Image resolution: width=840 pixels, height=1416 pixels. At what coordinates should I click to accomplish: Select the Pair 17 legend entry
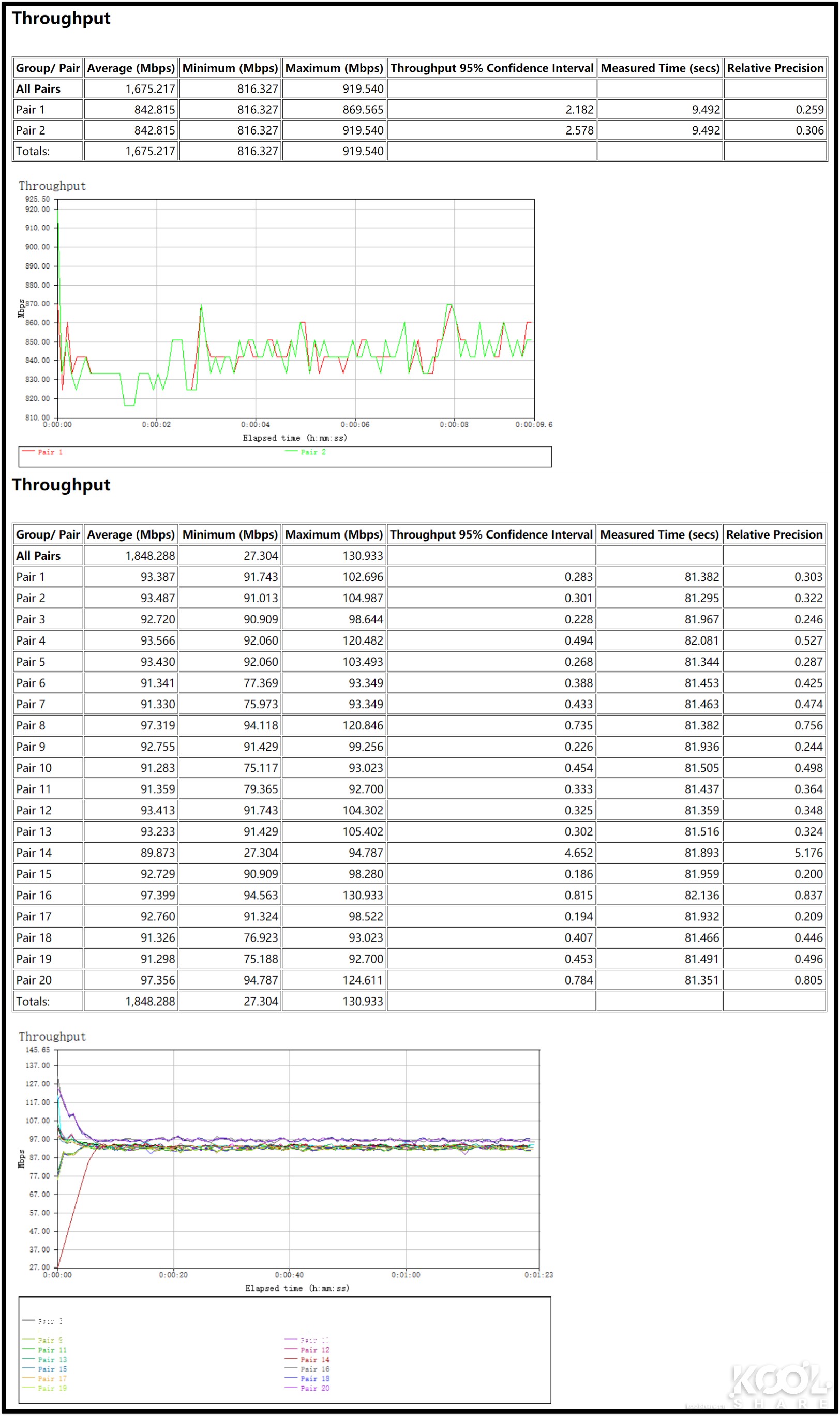(44, 1379)
